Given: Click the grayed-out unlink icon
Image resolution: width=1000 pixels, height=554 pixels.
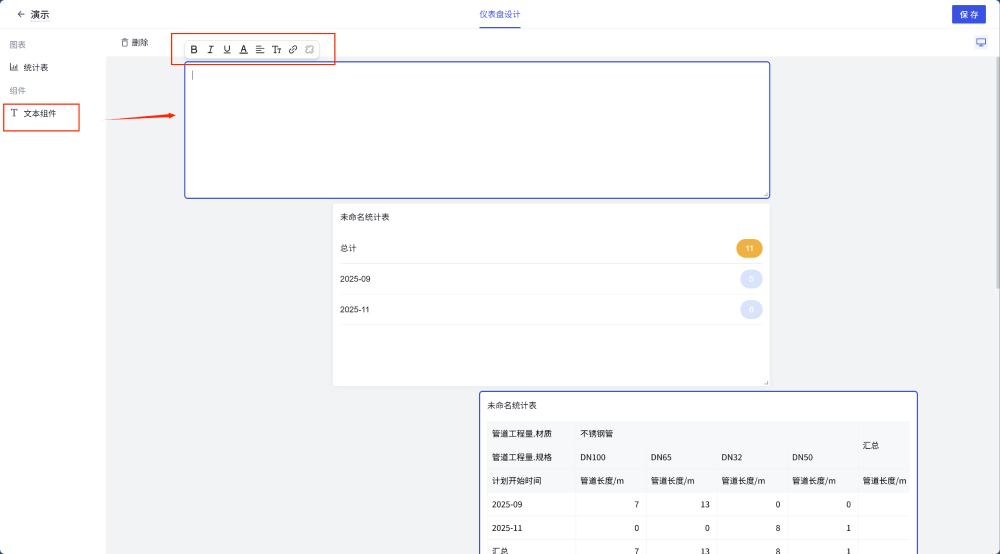Looking at the screenshot, I should click(x=310, y=49).
